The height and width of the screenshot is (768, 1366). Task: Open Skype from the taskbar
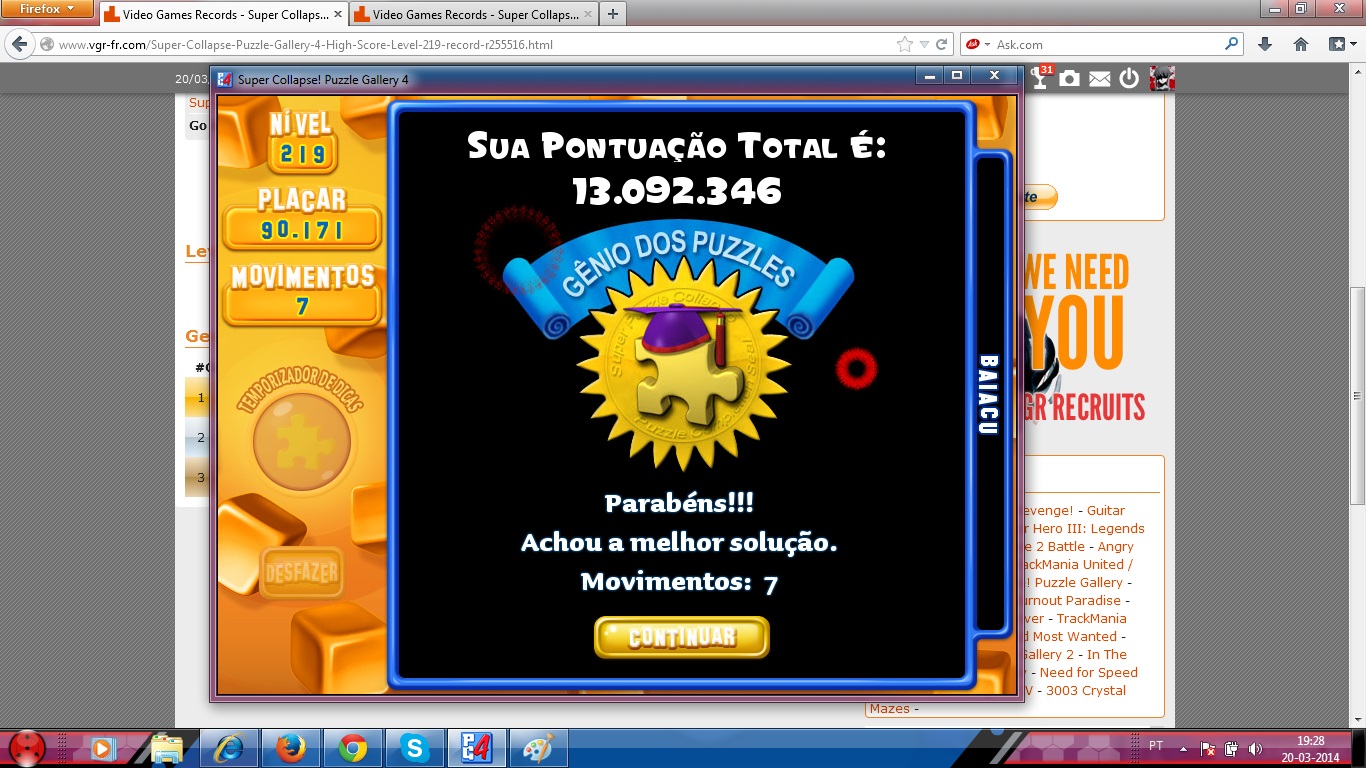point(413,748)
